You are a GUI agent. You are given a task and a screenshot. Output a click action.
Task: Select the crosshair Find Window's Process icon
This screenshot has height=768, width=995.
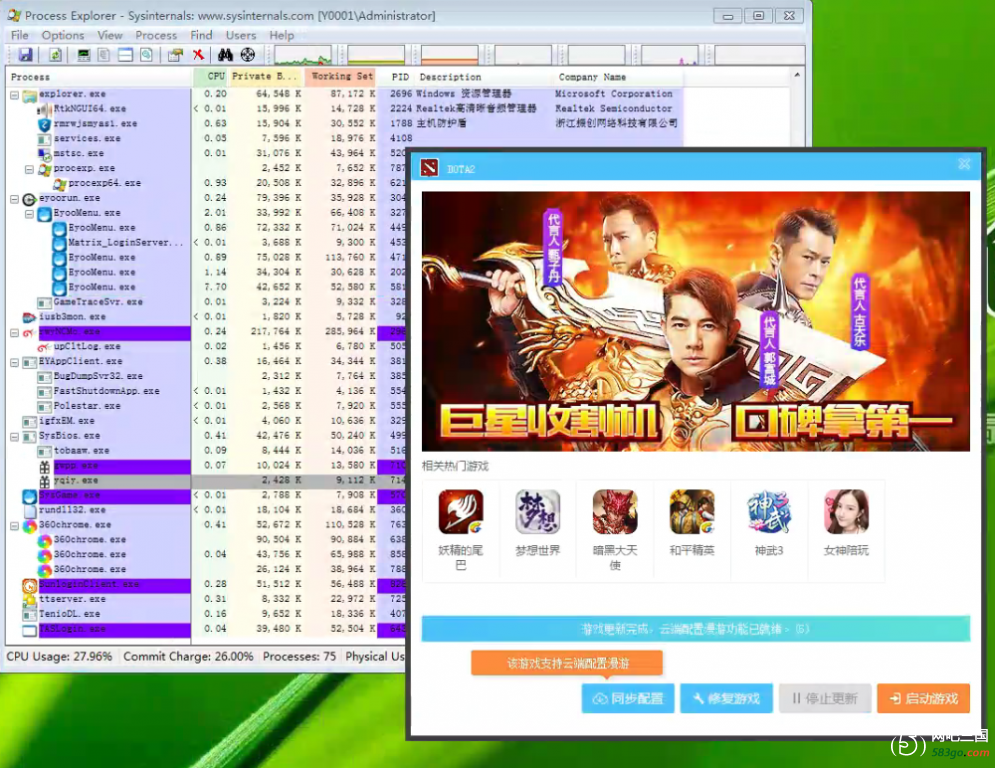tap(247, 55)
